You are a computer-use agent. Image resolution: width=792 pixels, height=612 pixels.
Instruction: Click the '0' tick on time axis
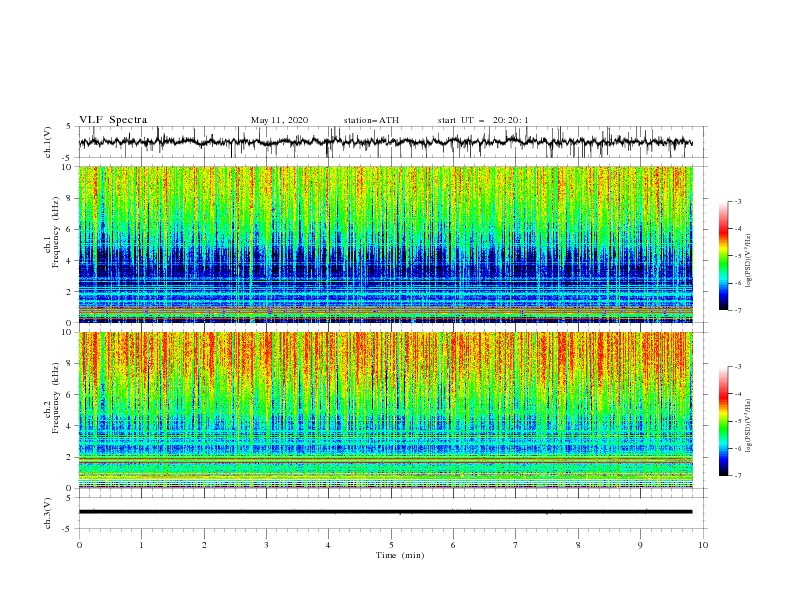point(79,545)
